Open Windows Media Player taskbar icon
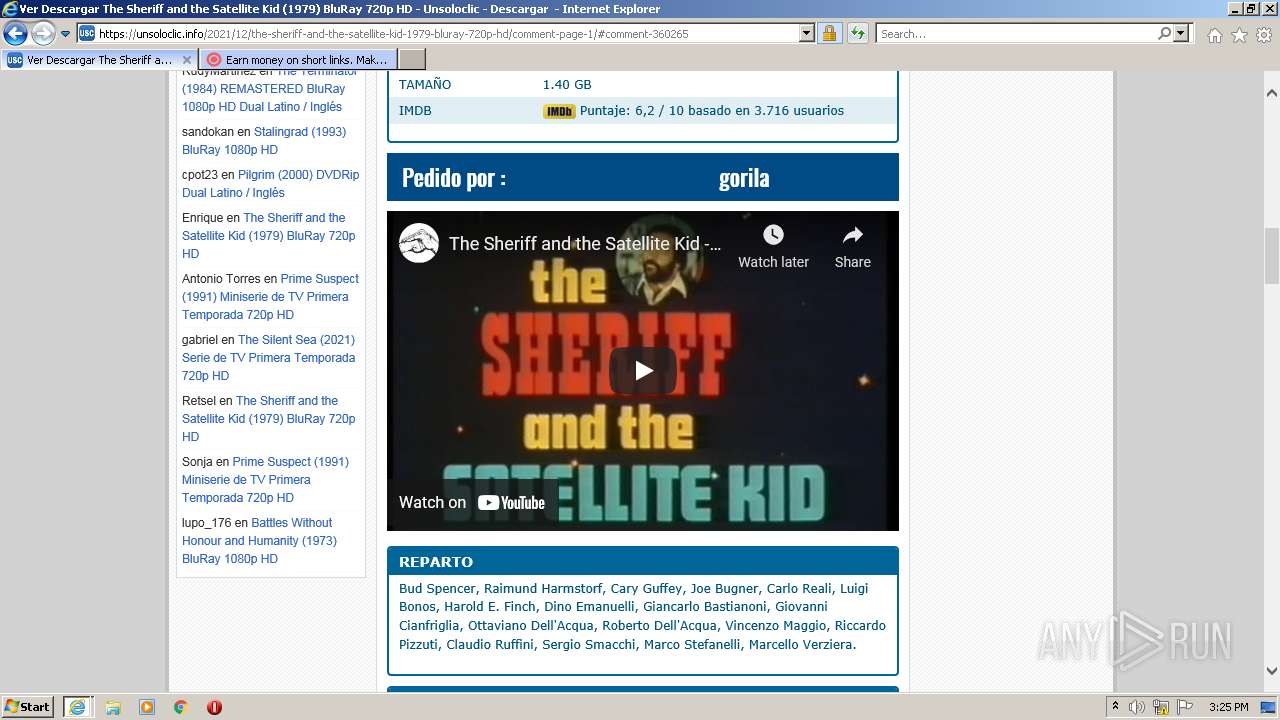This screenshot has width=1280, height=720. tap(147, 707)
